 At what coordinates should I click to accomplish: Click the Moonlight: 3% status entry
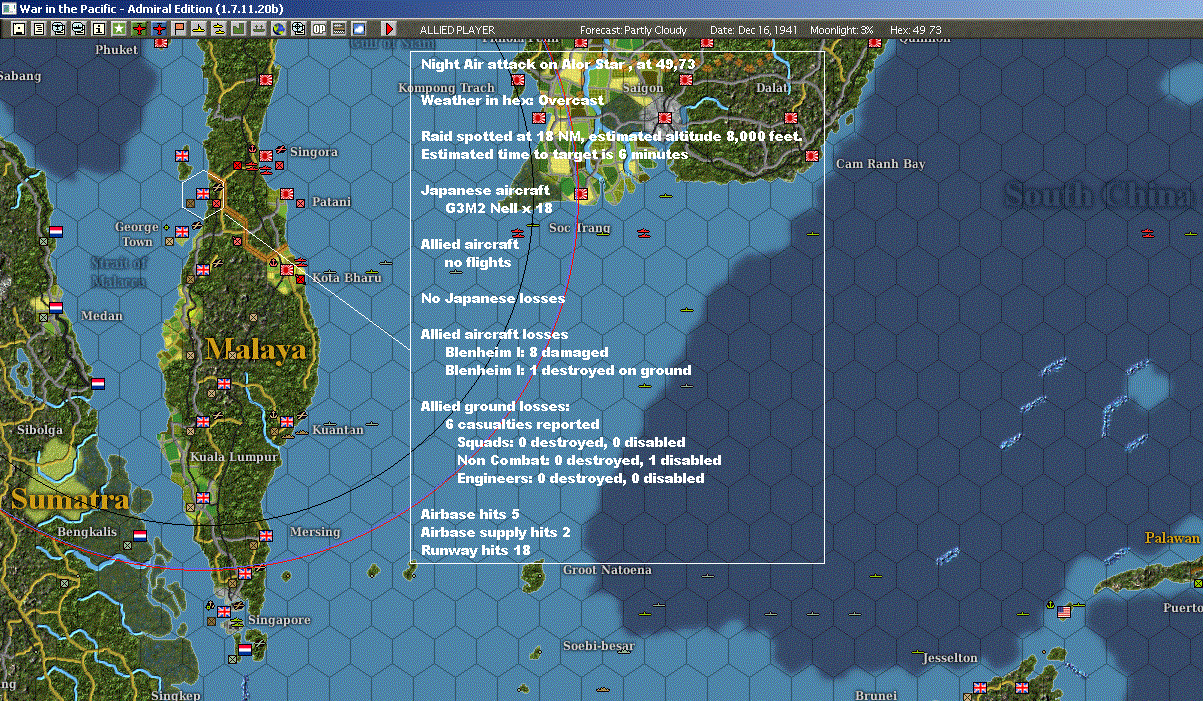840,30
